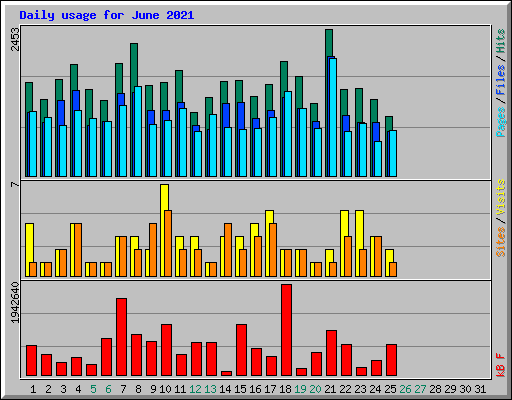This screenshot has width=512, height=400.
Task: Click the "KB F" legend label
Action: (x=500, y=365)
